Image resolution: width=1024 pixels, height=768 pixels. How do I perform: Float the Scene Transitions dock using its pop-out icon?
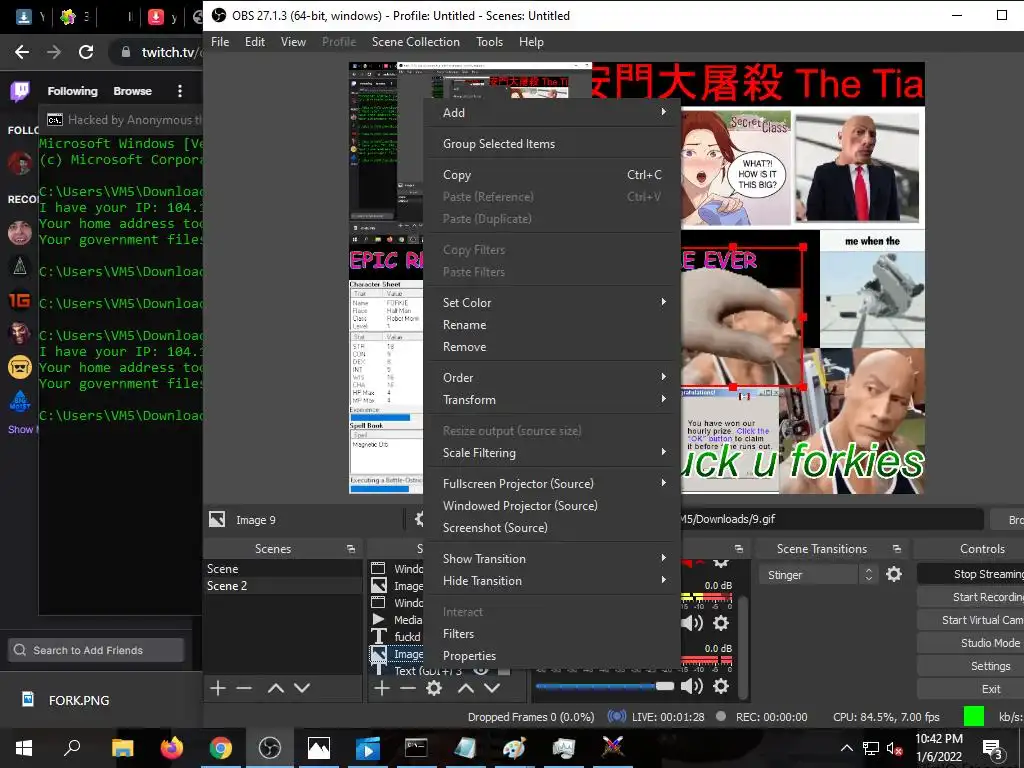tap(897, 549)
